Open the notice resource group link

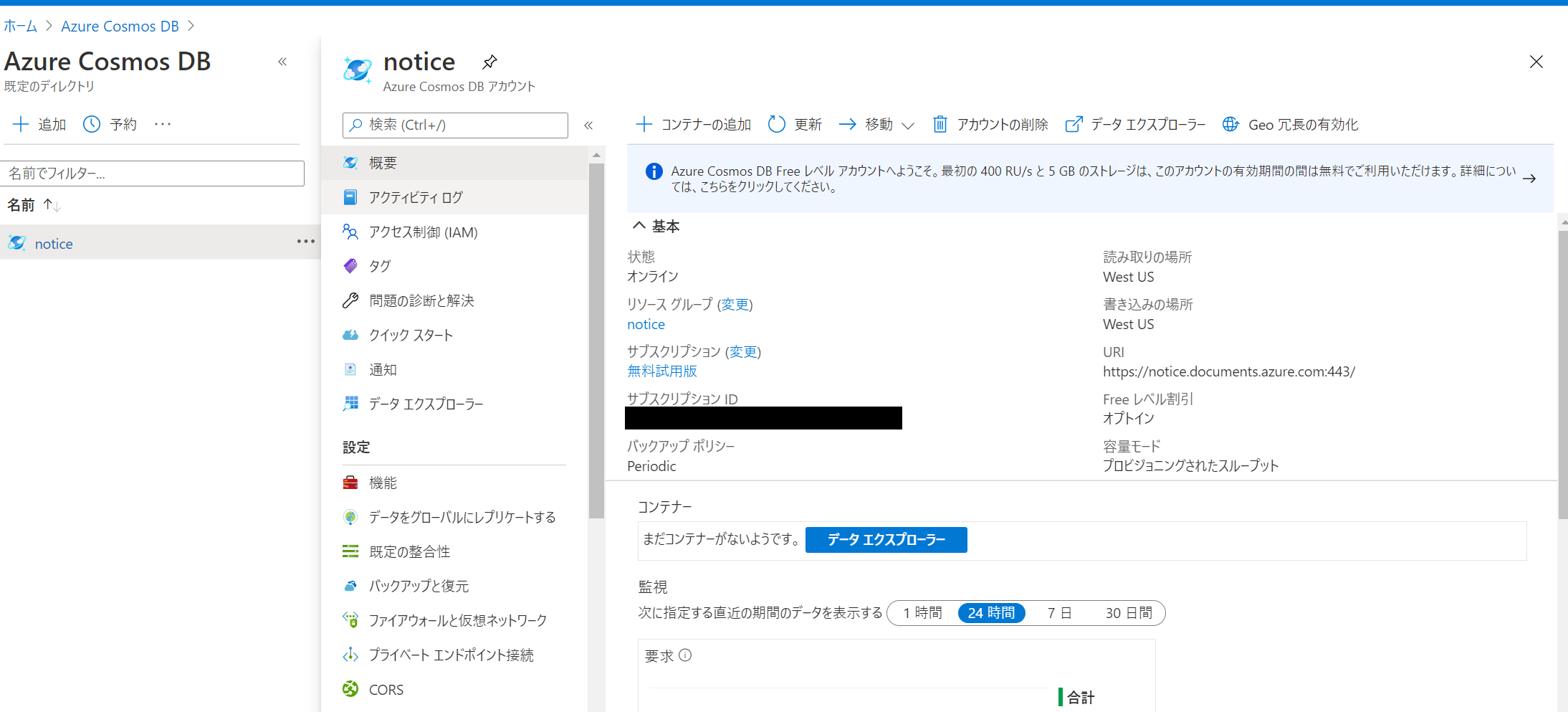(646, 324)
